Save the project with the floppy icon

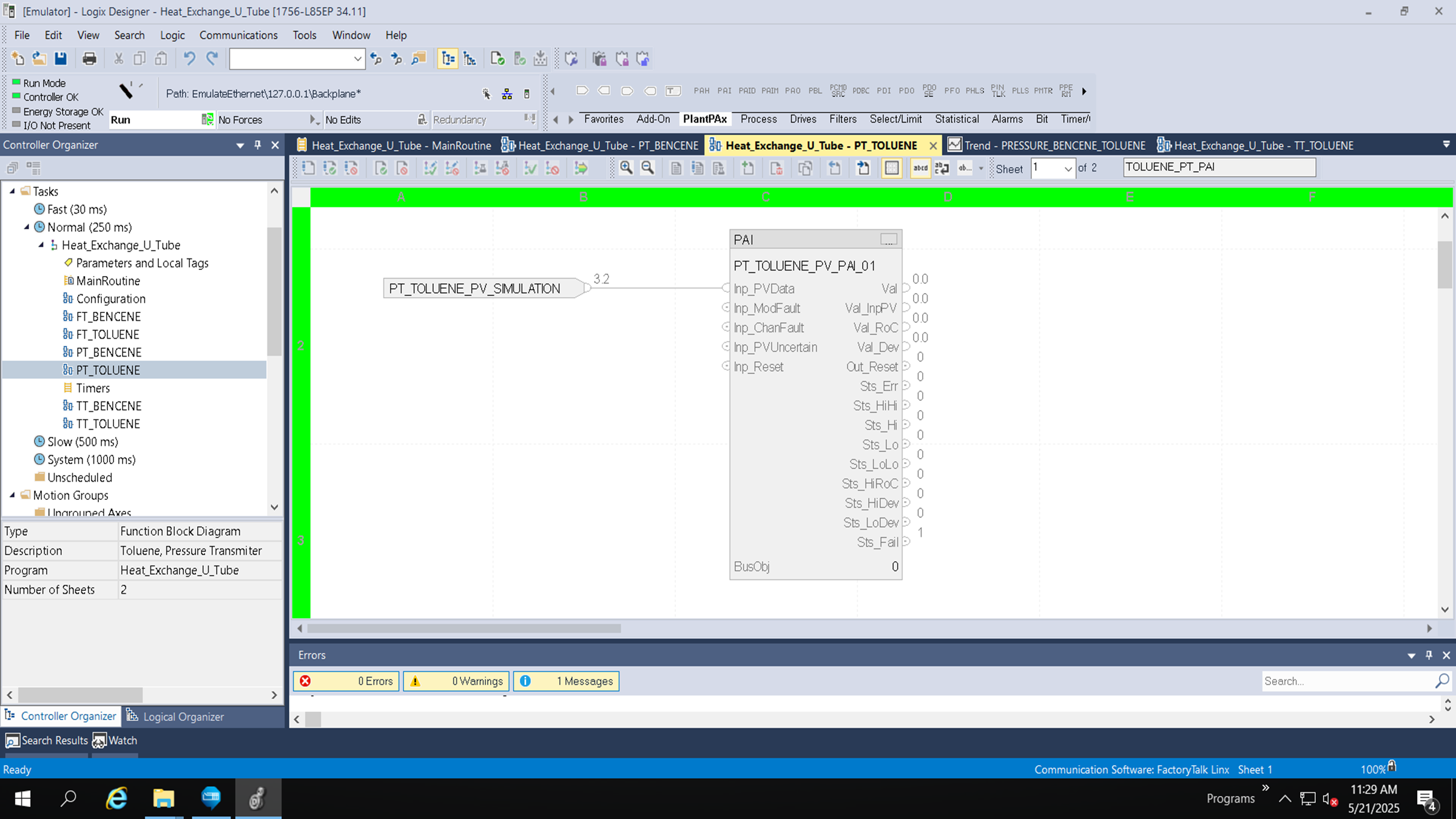tap(60, 58)
